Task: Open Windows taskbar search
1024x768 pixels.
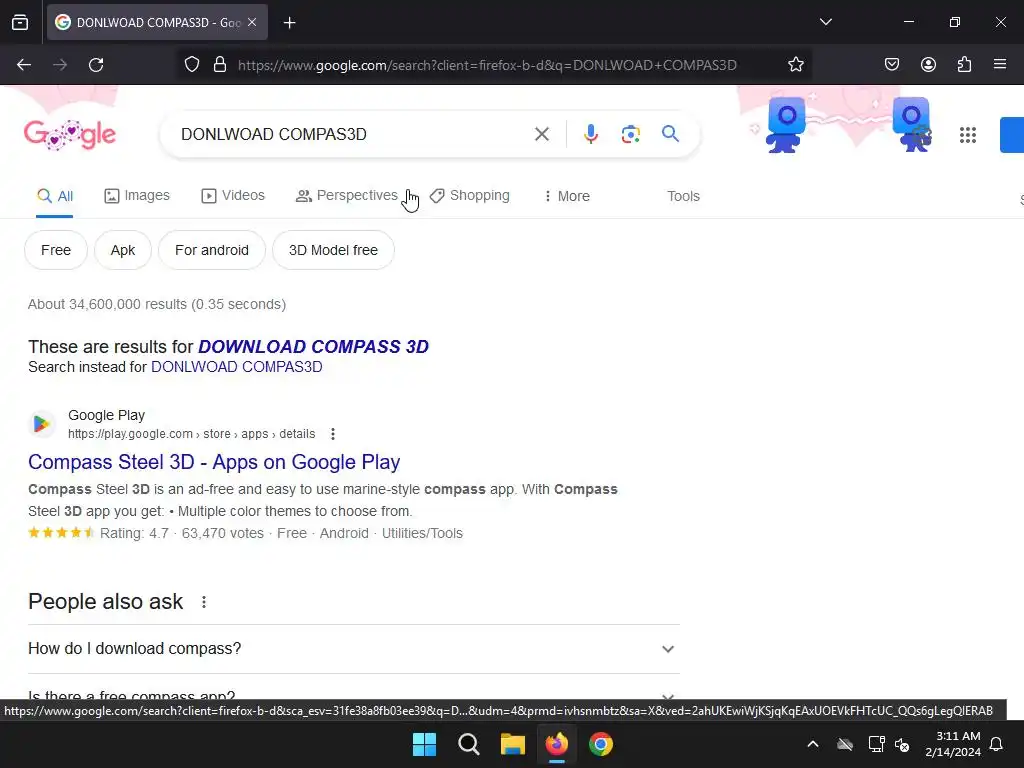Action: [x=468, y=744]
